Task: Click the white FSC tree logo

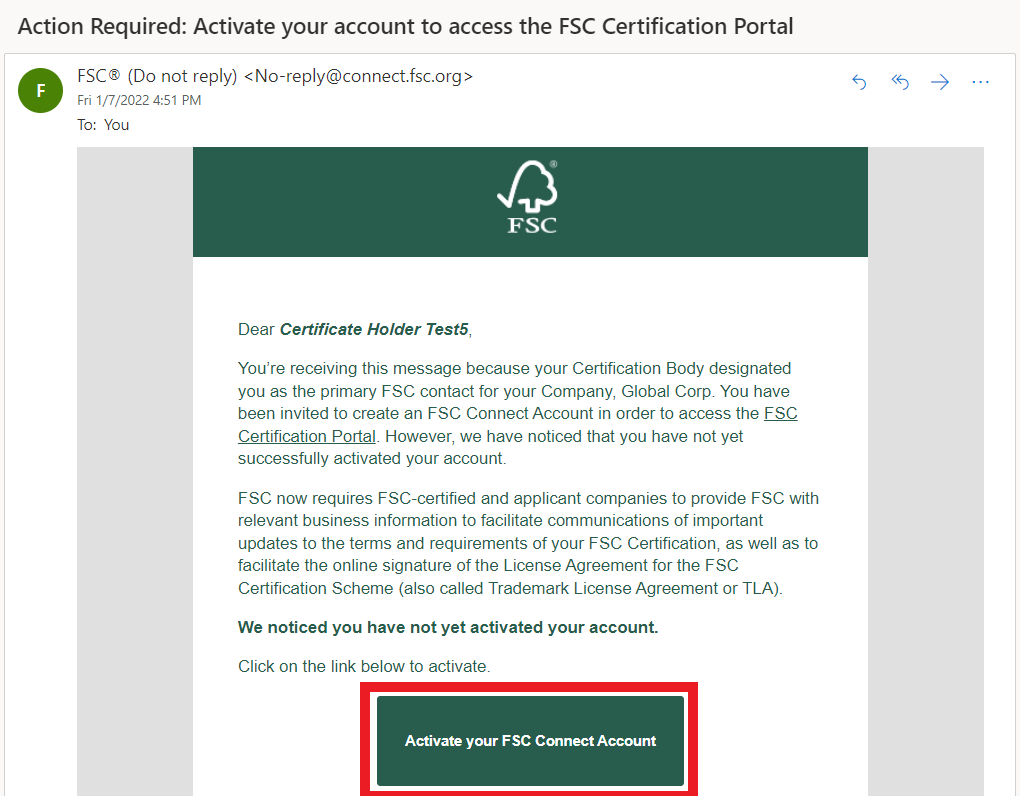Action: [531, 197]
